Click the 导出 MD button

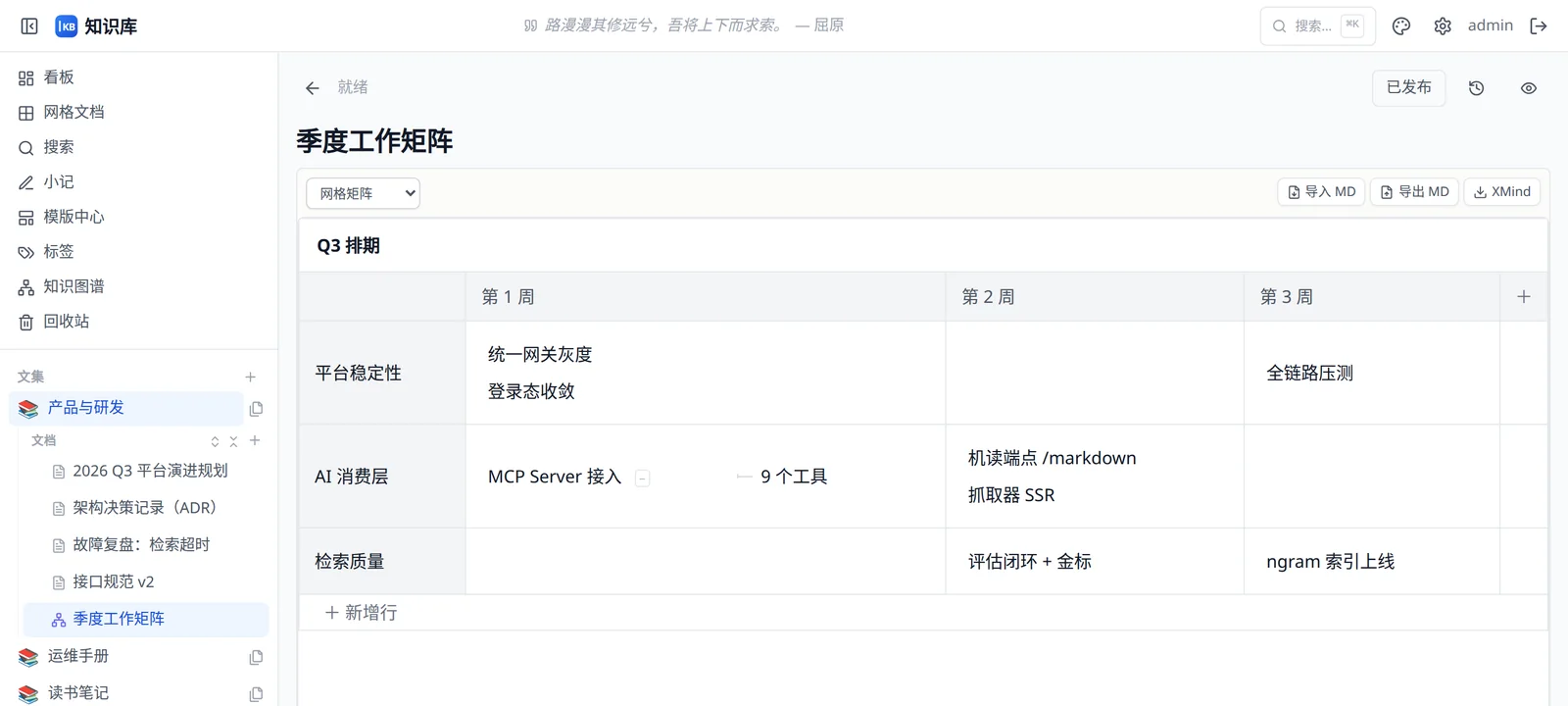coord(1414,192)
